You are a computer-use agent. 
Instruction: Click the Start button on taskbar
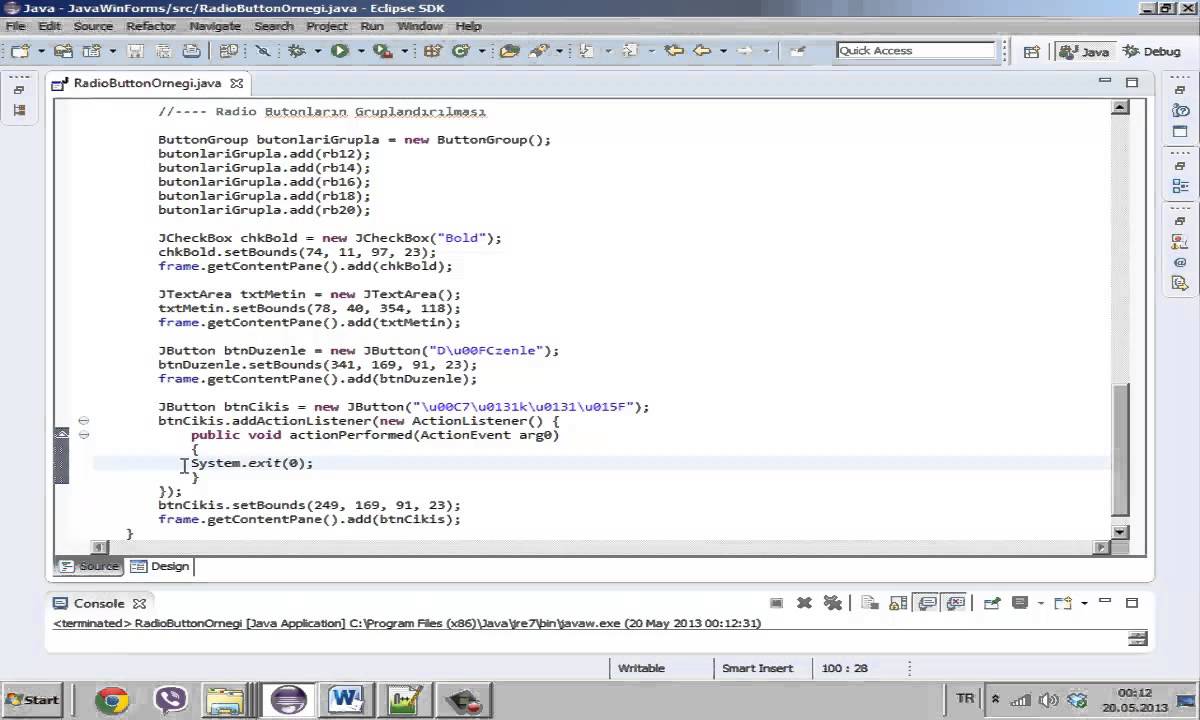tap(35, 700)
